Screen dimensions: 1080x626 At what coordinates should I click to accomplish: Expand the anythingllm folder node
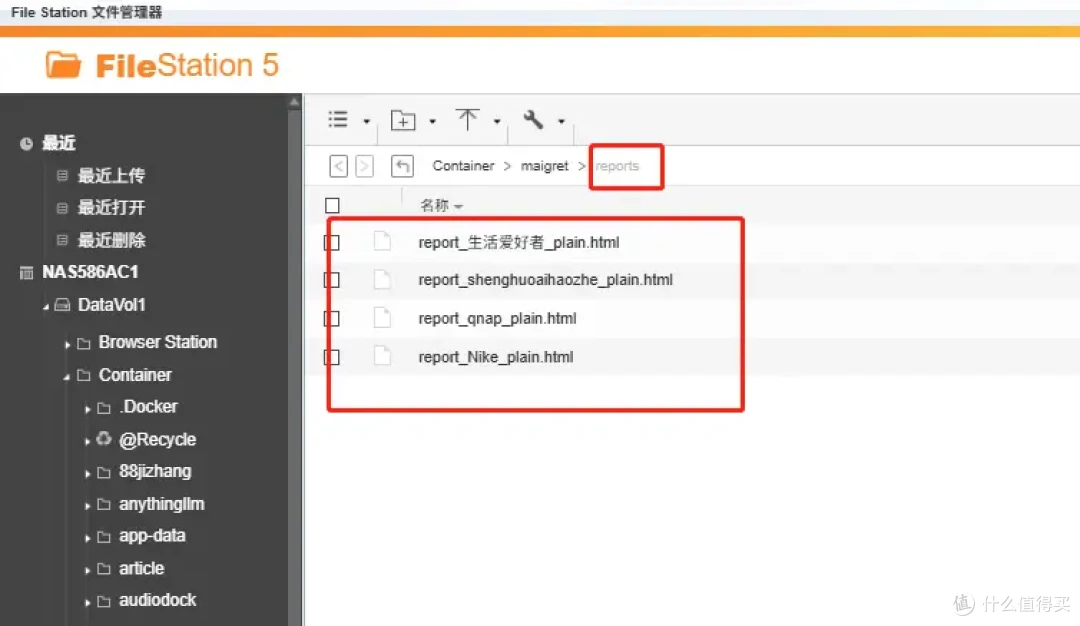[87, 506]
